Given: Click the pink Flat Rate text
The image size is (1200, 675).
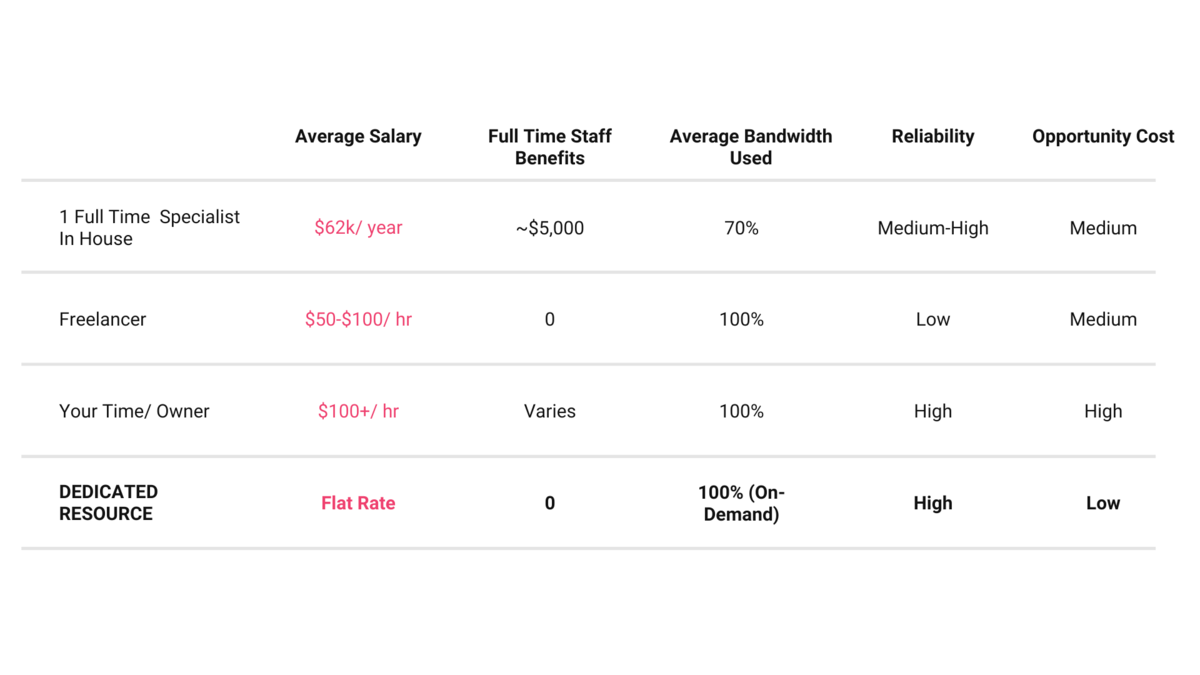Looking at the screenshot, I should tap(358, 503).
